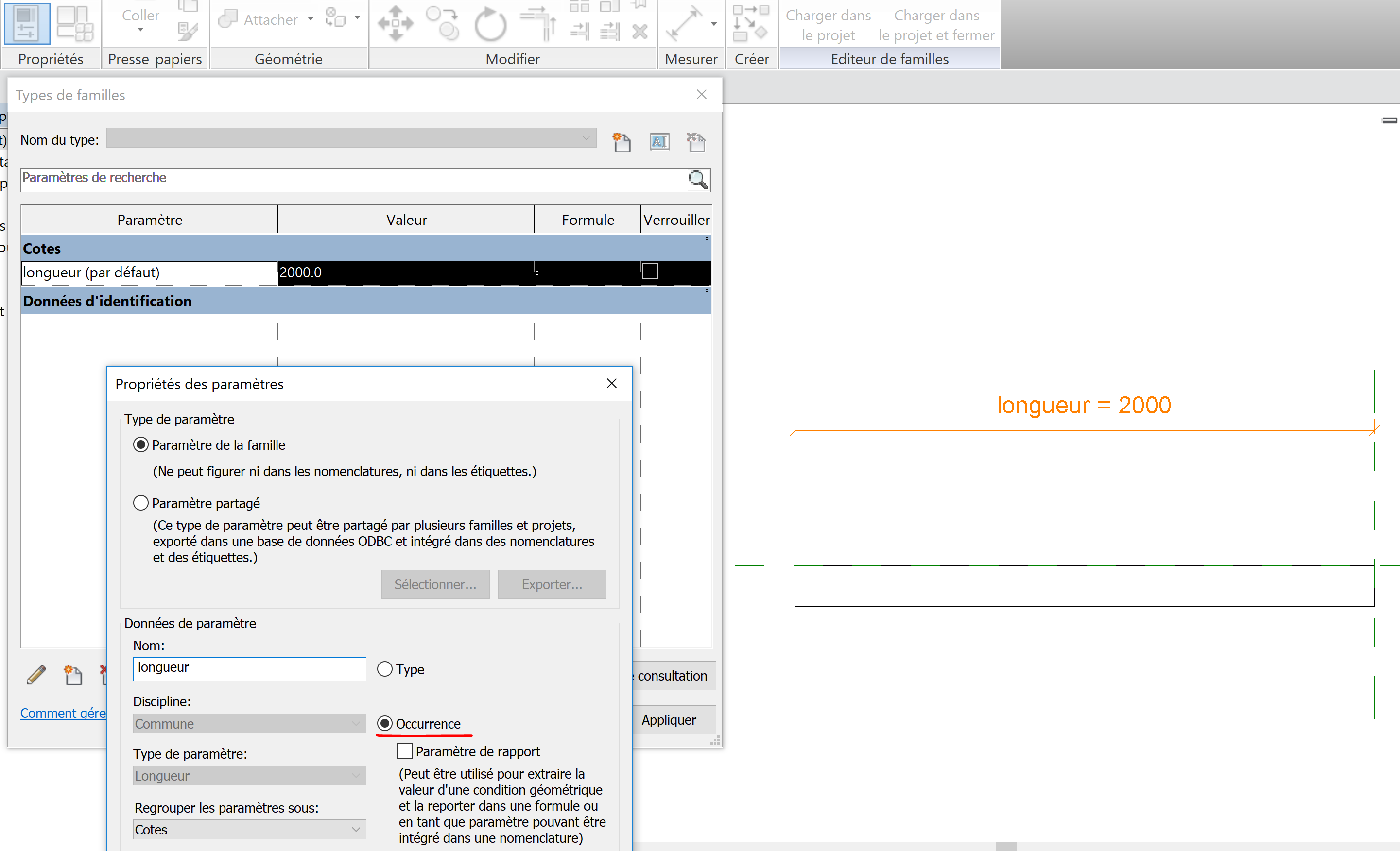Screen dimensions: 1400x851
Task: Toggle the Verrouiller checkbox for longueur
Action: [650, 271]
